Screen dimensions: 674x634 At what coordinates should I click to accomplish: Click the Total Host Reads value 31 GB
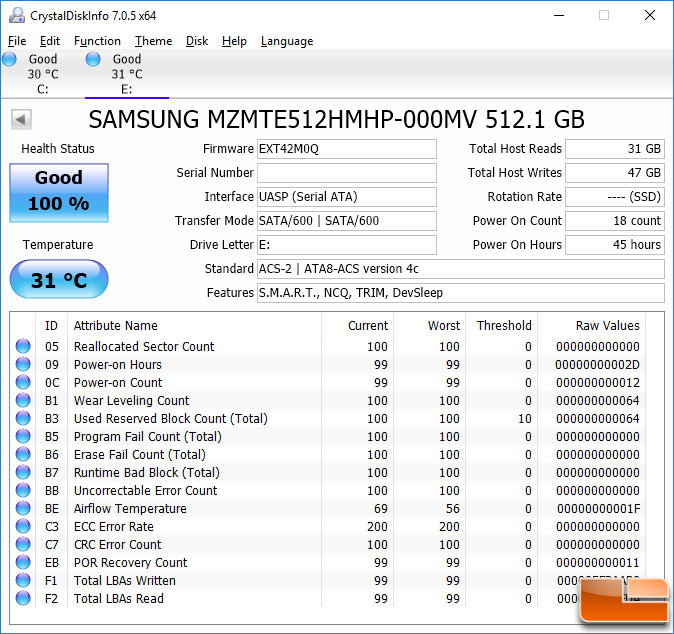click(615, 149)
